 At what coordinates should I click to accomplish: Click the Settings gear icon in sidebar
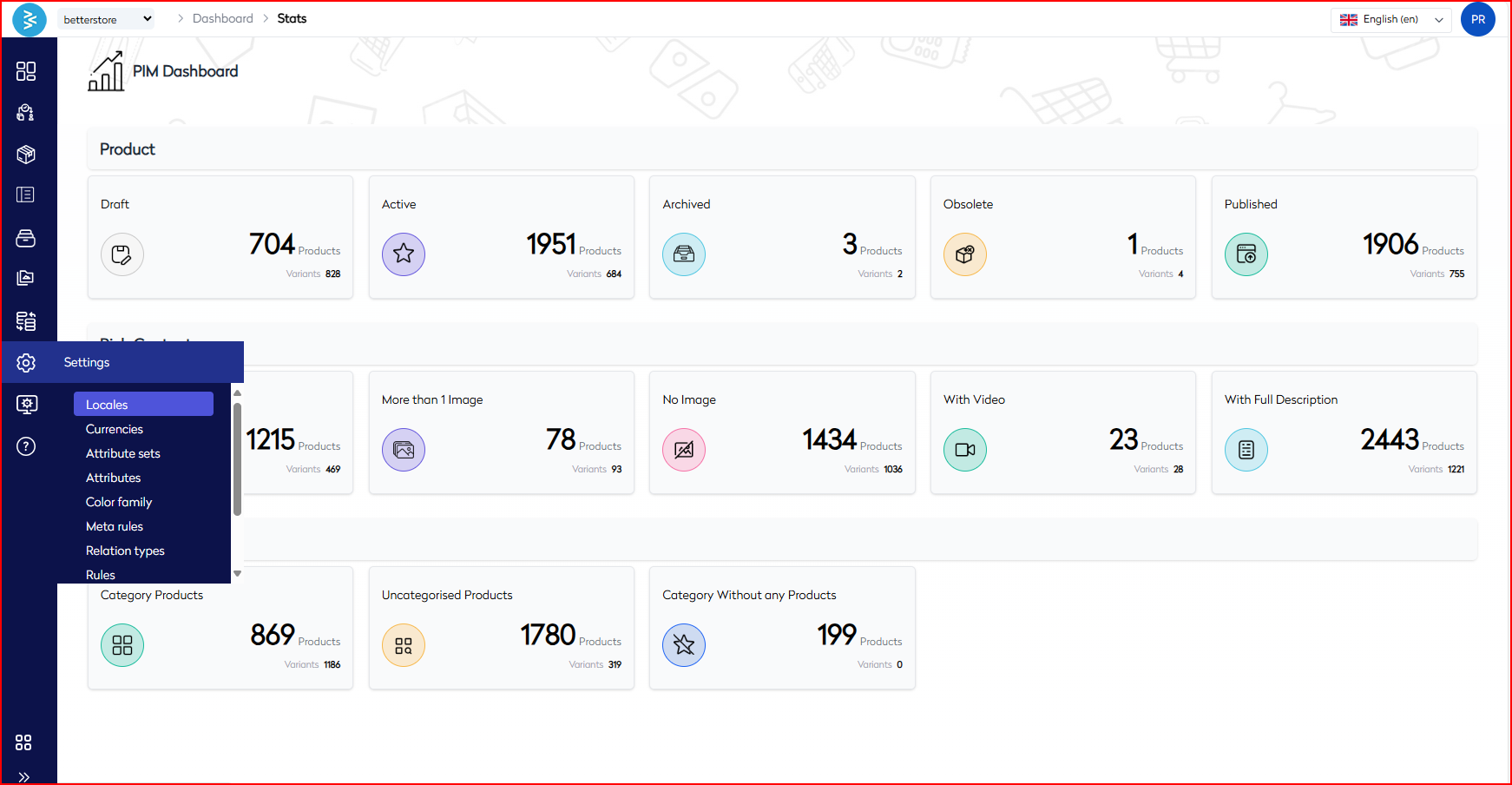tap(26, 362)
